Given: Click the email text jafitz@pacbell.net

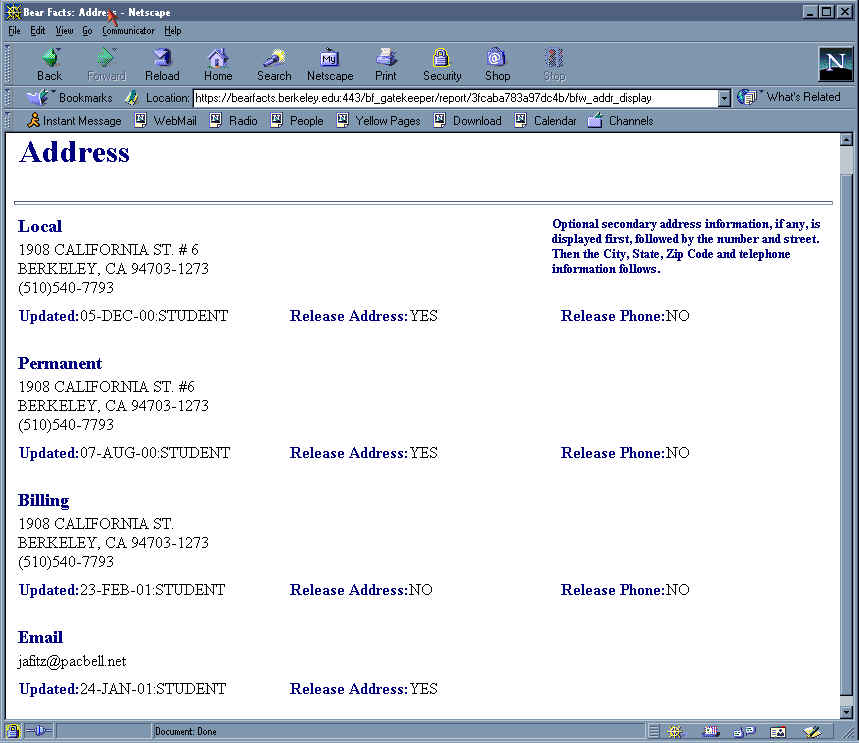Looking at the screenshot, I should coord(72,661).
